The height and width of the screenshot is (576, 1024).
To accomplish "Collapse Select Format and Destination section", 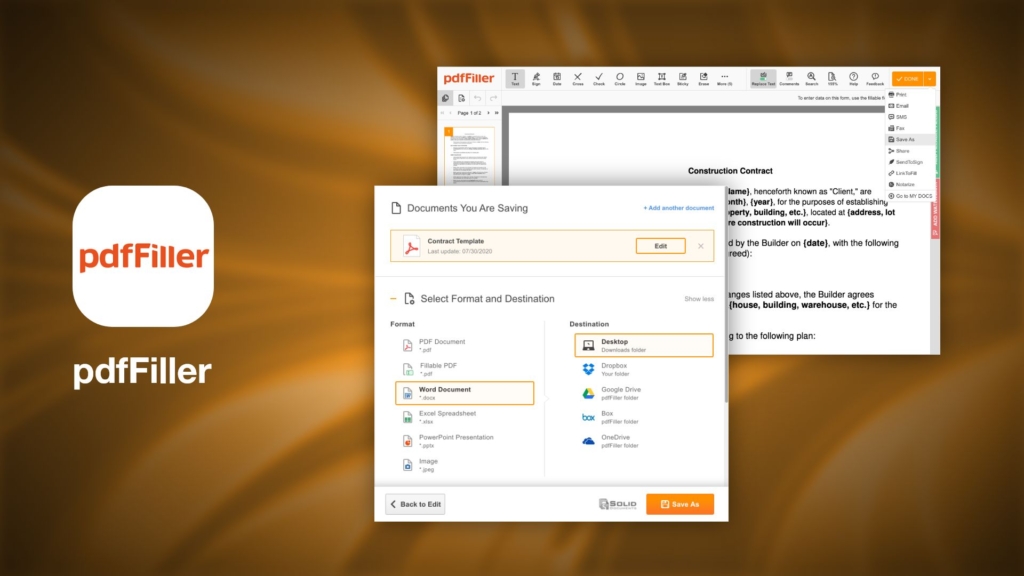I will (393, 298).
